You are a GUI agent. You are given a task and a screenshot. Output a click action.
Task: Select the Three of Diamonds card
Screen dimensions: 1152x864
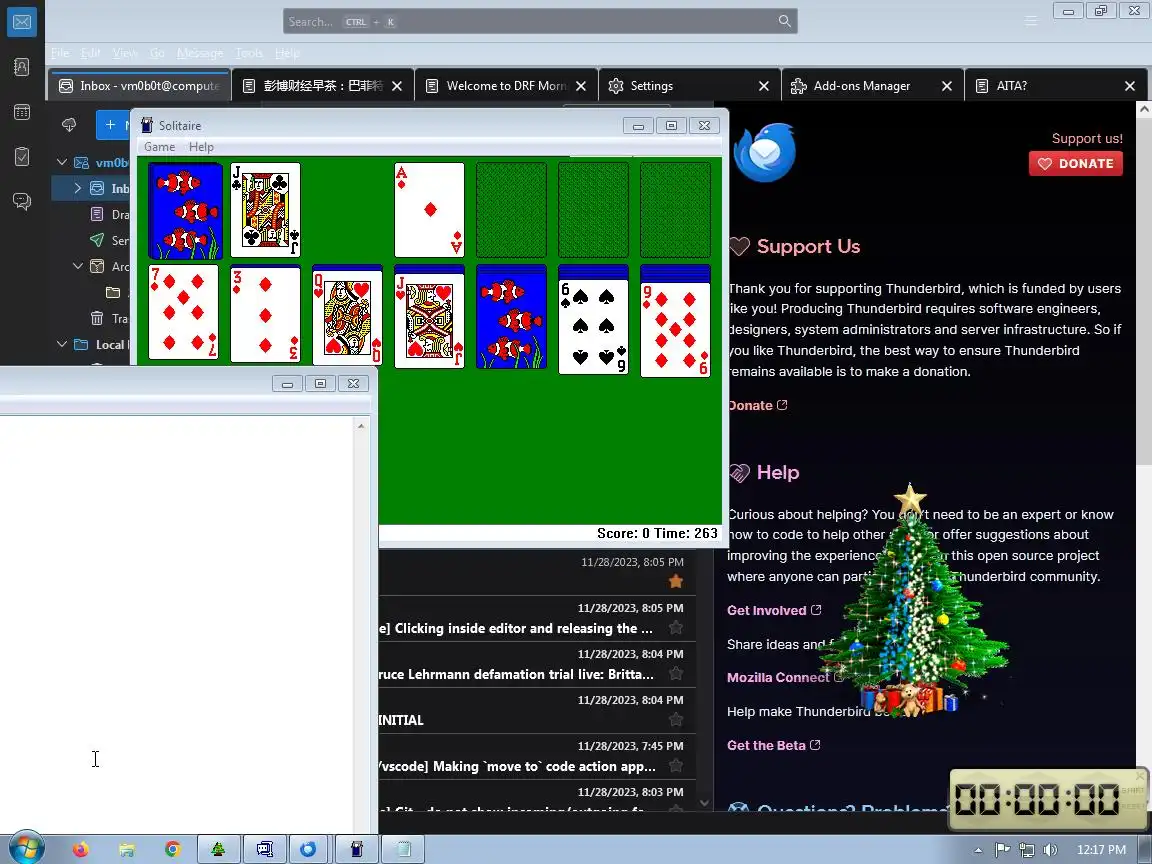click(x=265, y=314)
